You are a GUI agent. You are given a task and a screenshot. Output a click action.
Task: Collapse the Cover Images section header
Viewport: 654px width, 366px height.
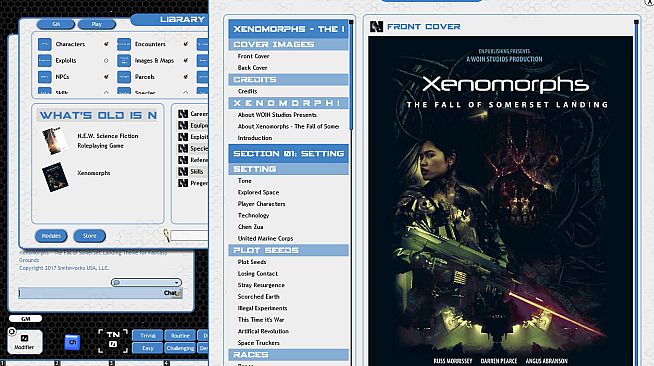288,45
